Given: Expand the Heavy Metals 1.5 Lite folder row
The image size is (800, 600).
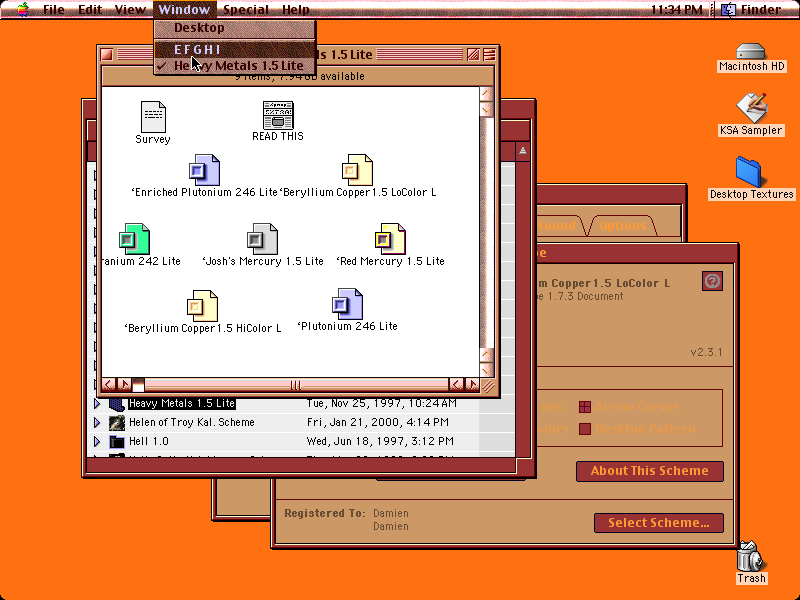Looking at the screenshot, I should 97,404.
